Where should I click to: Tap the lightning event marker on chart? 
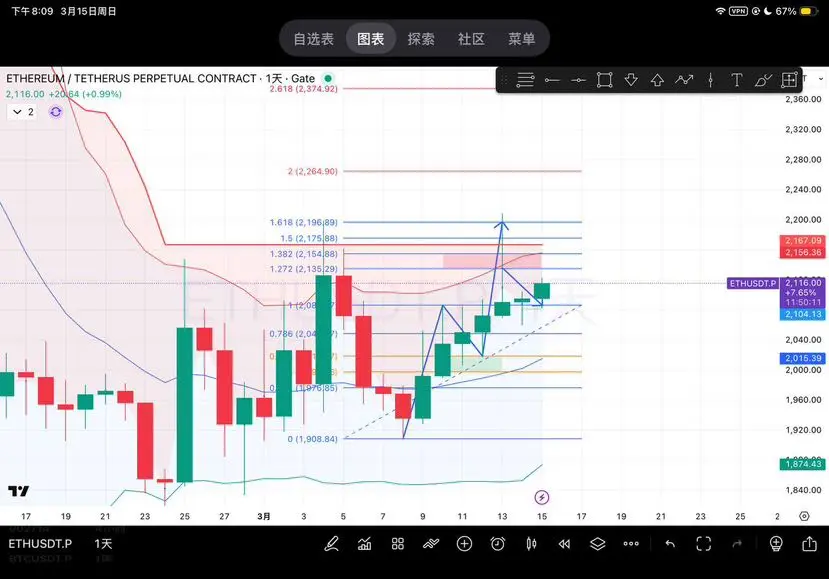541,497
